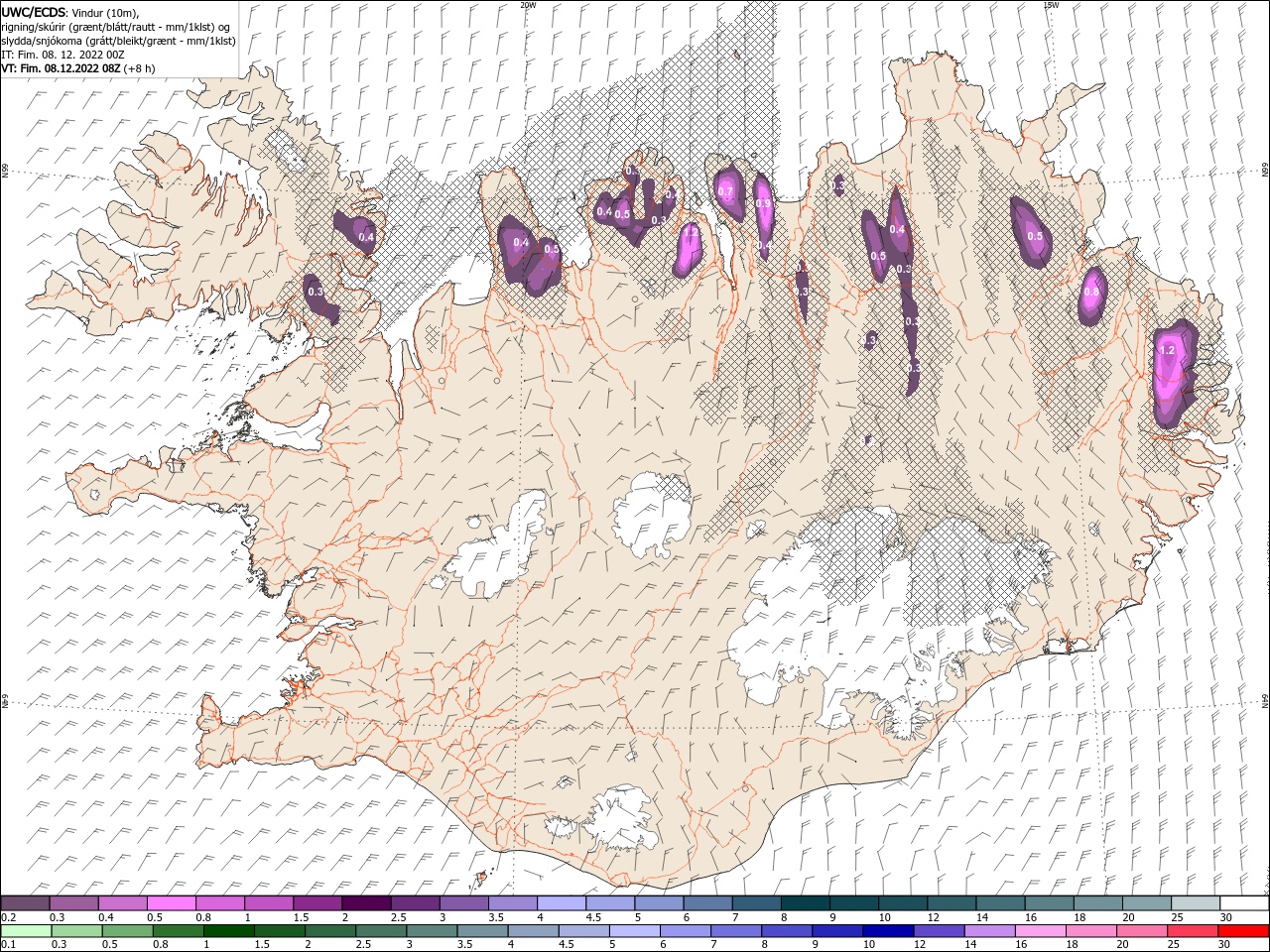Select the grey-teal 18 swatch, upper scale

[1096, 903]
